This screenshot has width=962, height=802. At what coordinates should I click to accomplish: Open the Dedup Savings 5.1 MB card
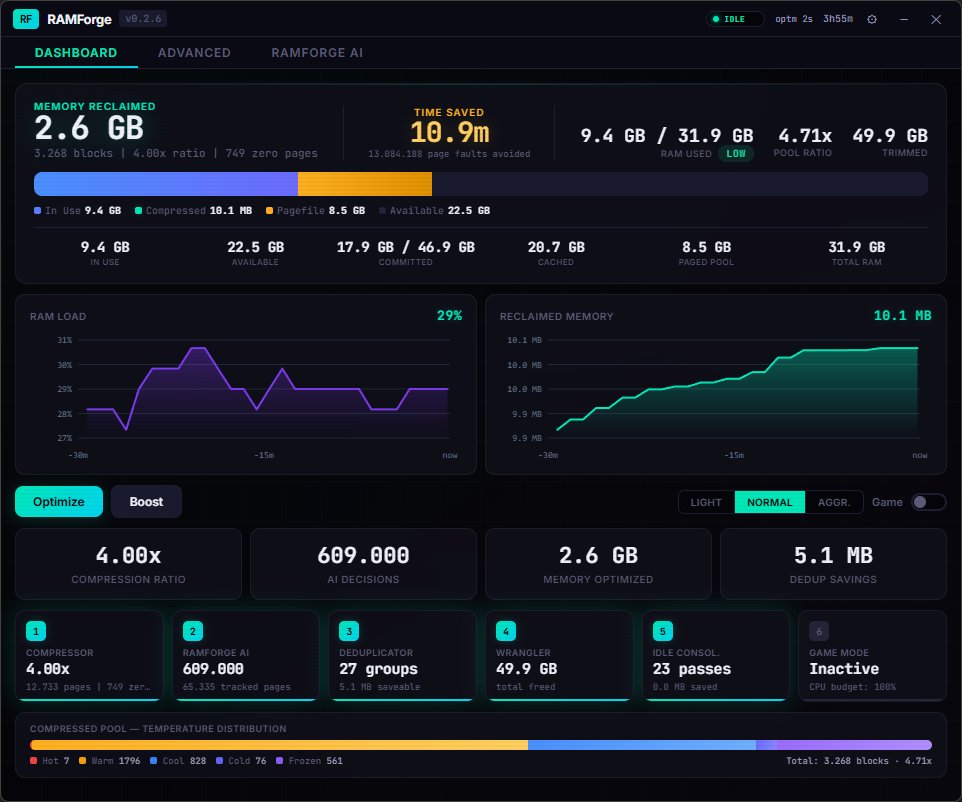(833, 564)
